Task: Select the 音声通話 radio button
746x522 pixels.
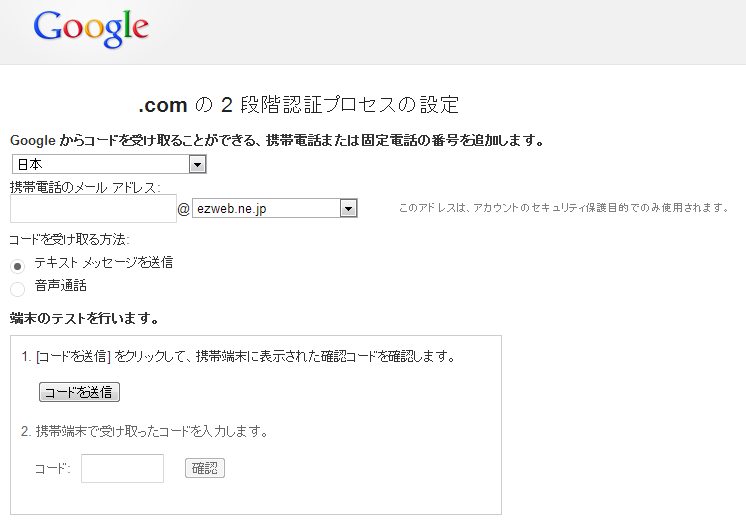Action: [18, 289]
